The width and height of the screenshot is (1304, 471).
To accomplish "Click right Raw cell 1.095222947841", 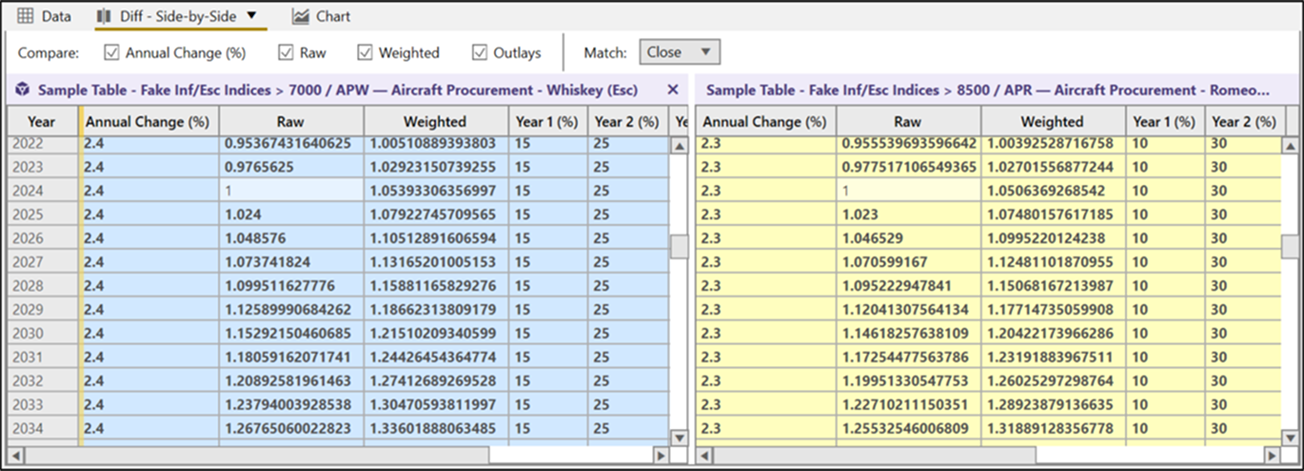I will coord(908,285).
